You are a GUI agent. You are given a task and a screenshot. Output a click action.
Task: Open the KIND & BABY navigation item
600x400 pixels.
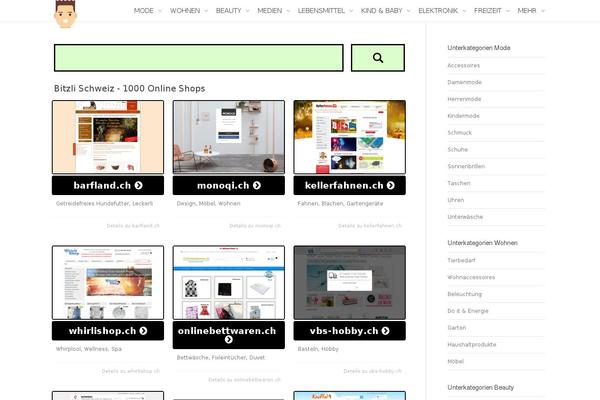pos(382,11)
